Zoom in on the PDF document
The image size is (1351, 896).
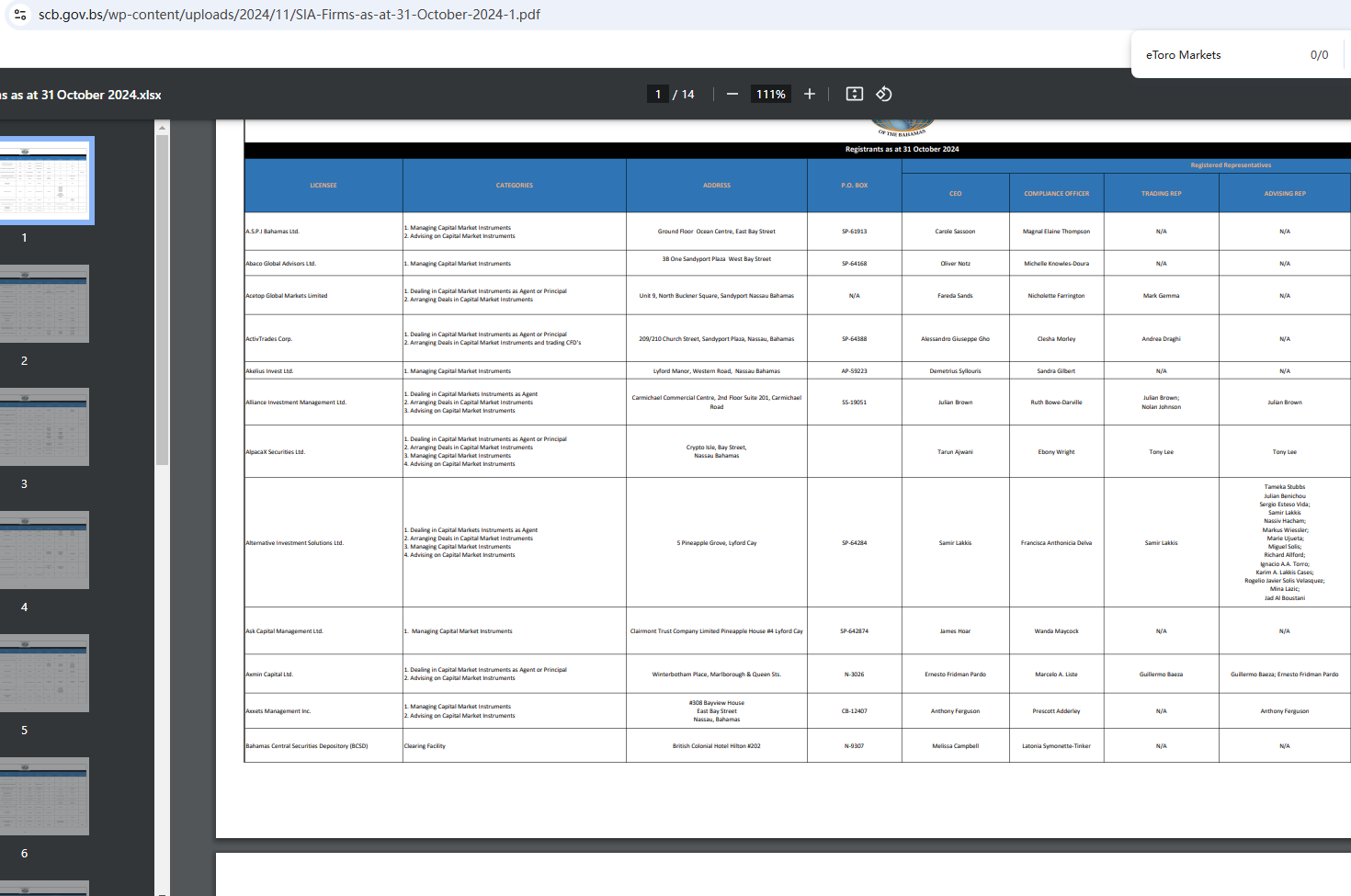click(810, 94)
